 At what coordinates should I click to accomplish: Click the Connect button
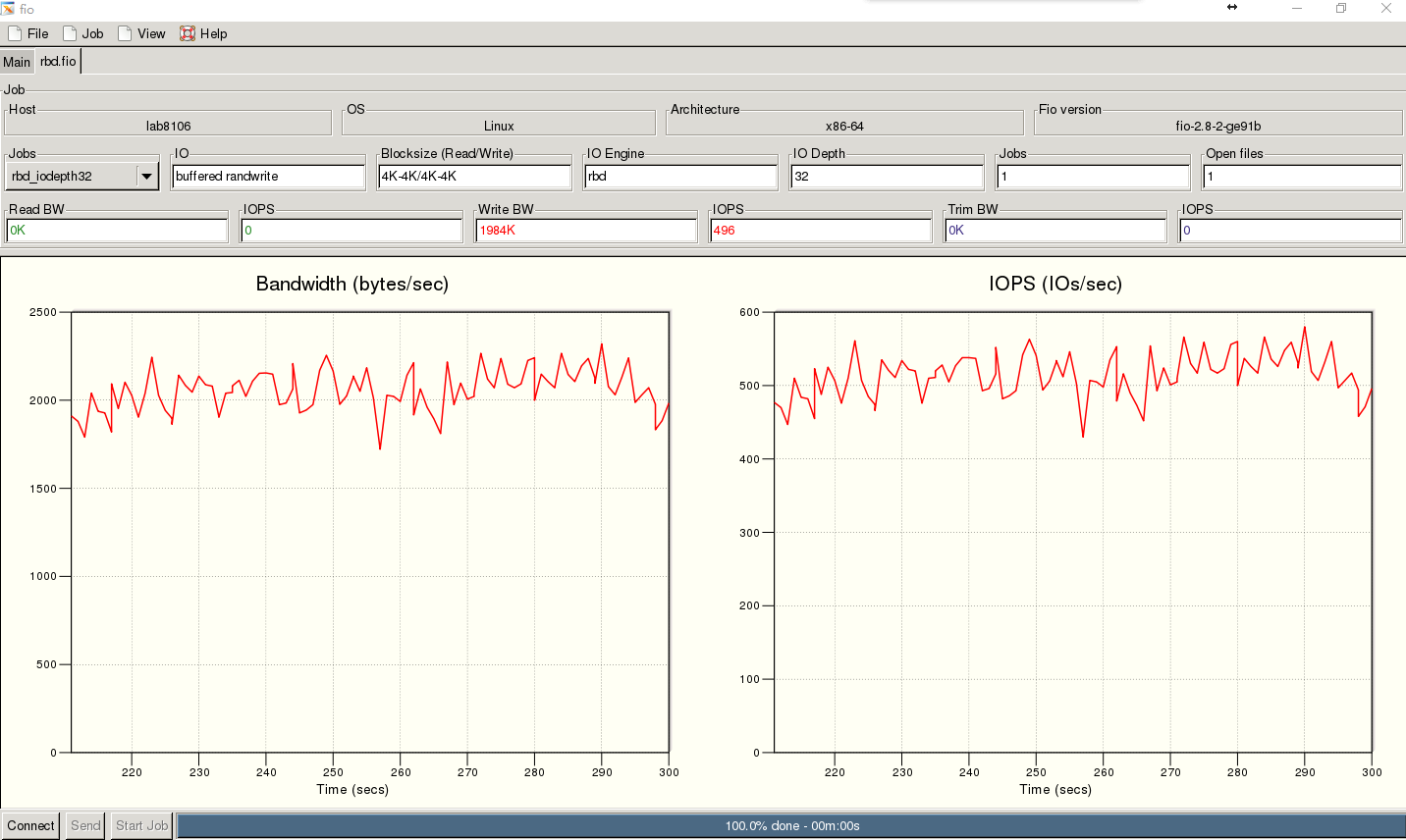pyautogui.click(x=30, y=825)
